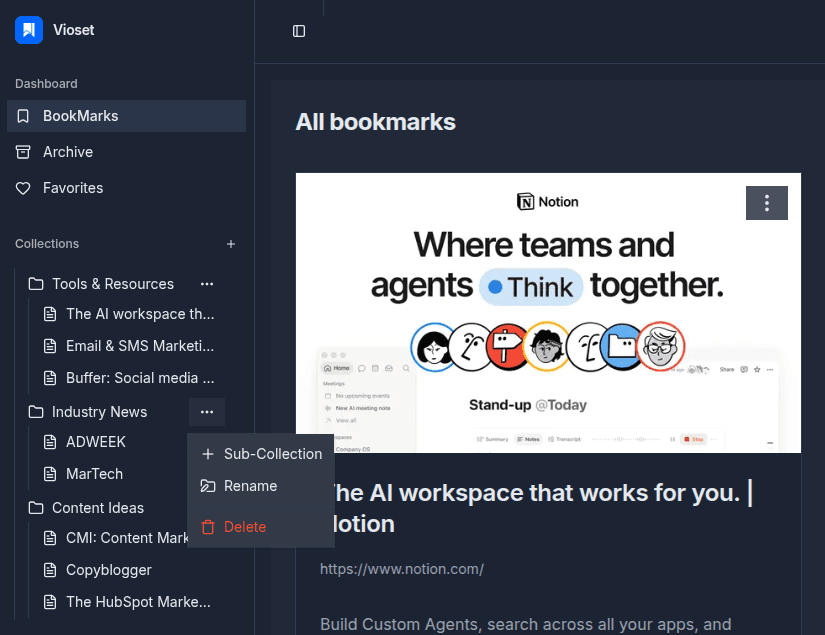
Task: Click document icon beside CMI: Content Mark
Action: click(50, 538)
